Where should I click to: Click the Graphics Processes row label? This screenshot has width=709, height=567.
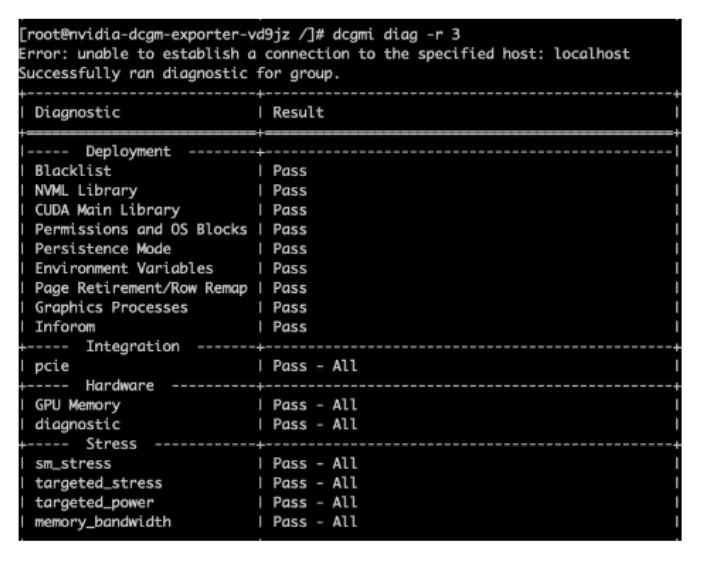(111, 307)
